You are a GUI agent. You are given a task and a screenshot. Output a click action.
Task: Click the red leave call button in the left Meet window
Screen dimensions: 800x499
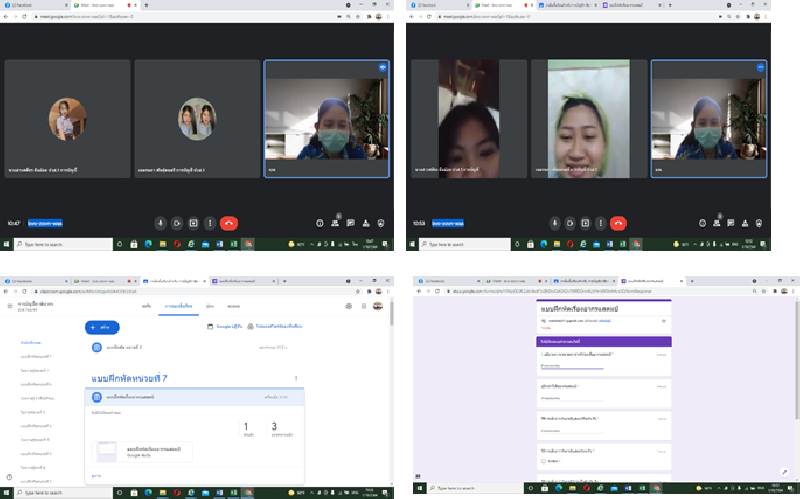click(x=229, y=223)
